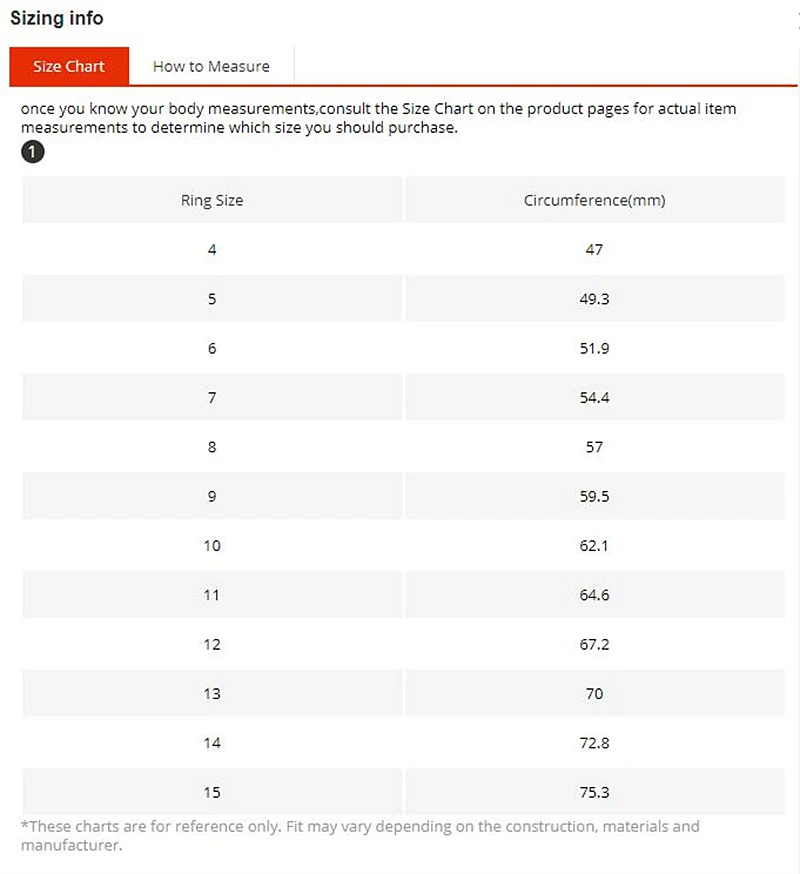Click the 49.3 circumference value
The image size is (800, 874).
coord(594,299)
